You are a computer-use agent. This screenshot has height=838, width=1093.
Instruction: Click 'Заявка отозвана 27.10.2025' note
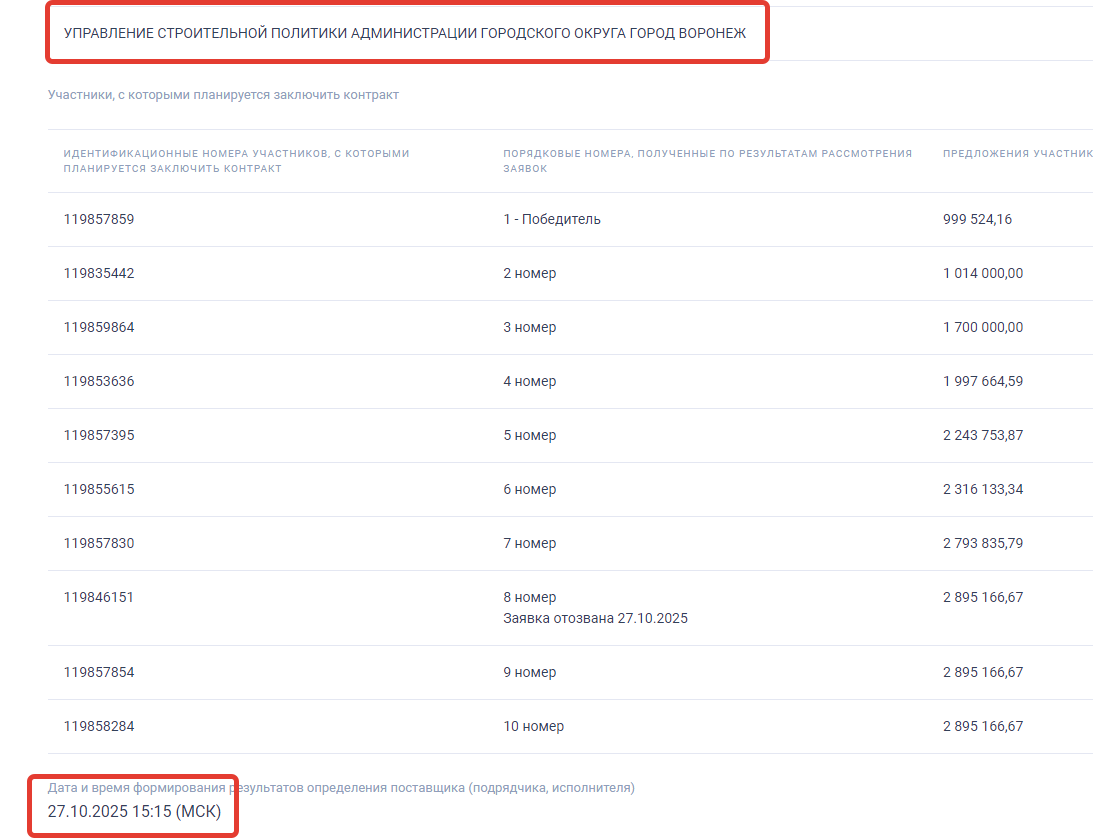(595, 618)
